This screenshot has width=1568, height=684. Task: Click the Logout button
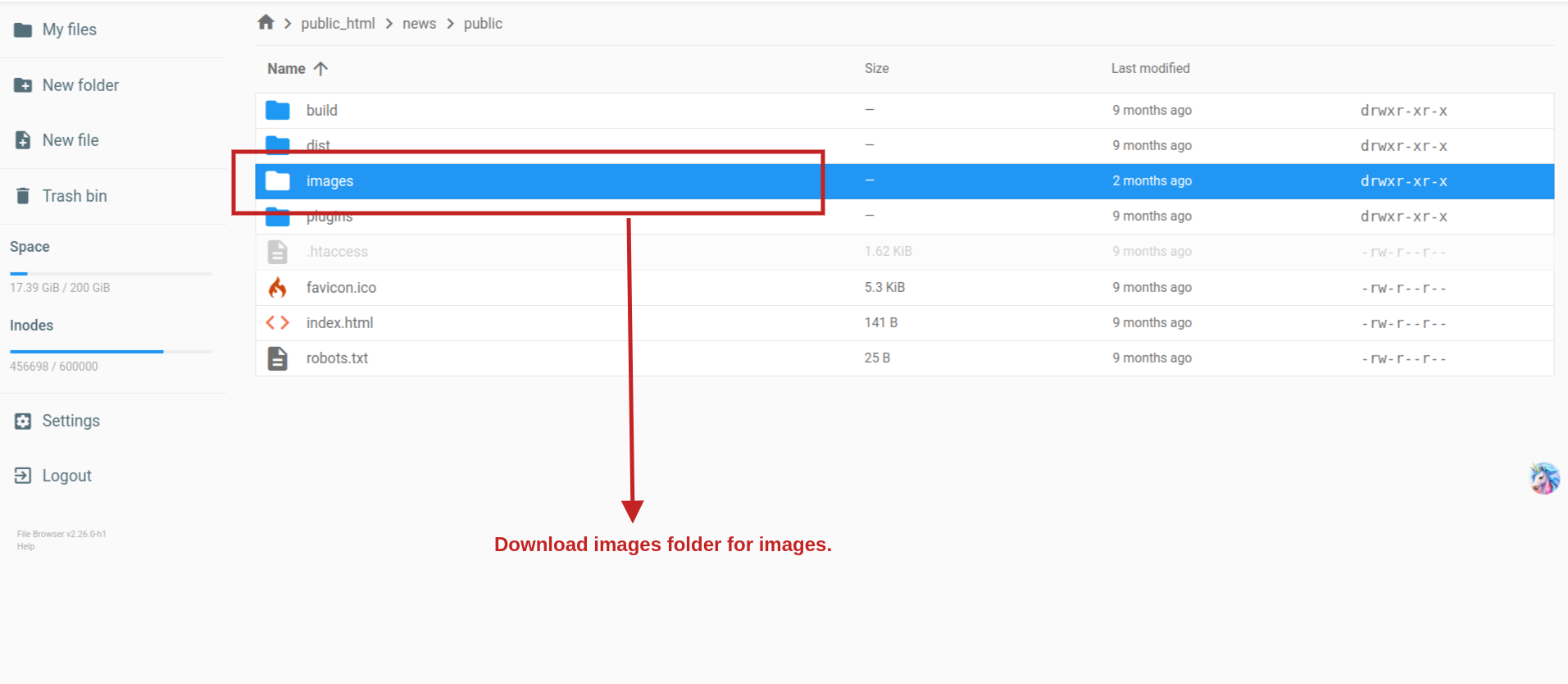pyautogui.click(x=66, y=476)
